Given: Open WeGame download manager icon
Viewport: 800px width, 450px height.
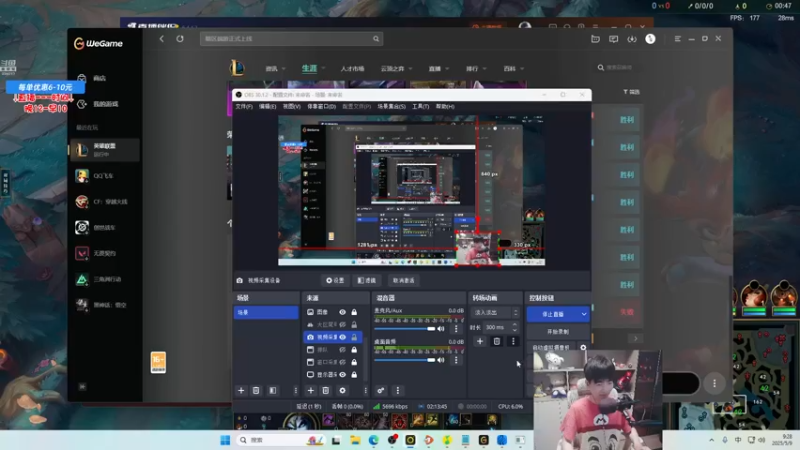Looking at the screenshot, I should pyautogui.click(x=632, y=39).
